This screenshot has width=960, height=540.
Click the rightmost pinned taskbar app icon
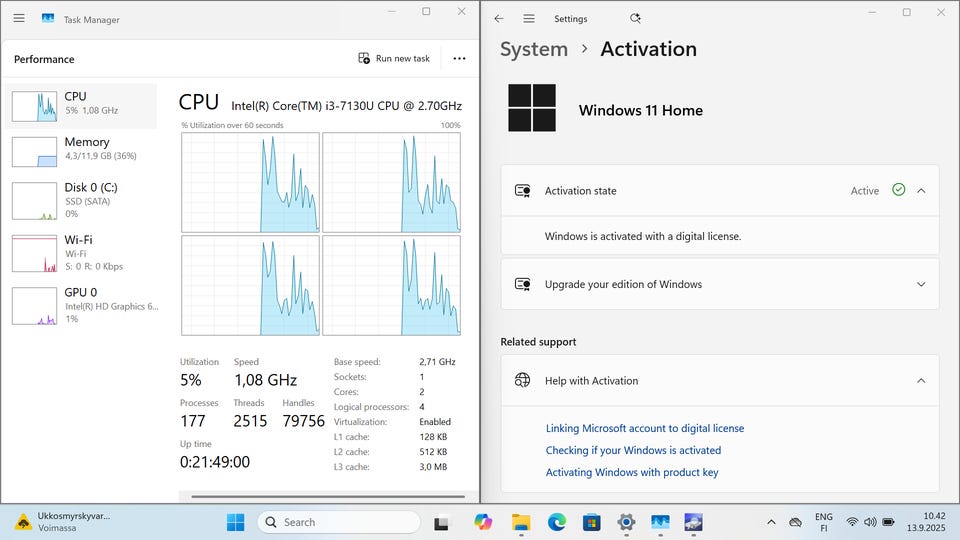(694, 522)
